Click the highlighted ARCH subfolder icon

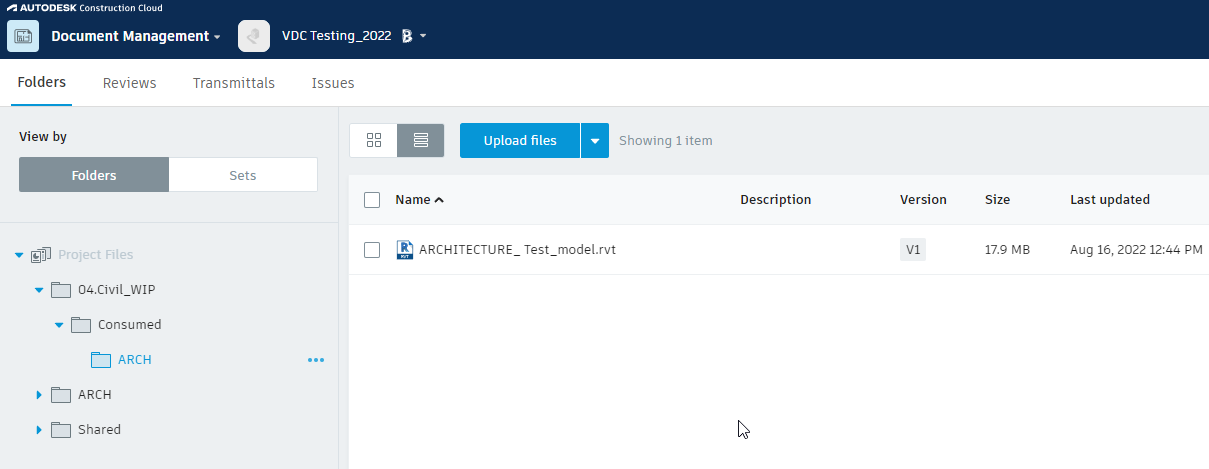tap(101, 360)
